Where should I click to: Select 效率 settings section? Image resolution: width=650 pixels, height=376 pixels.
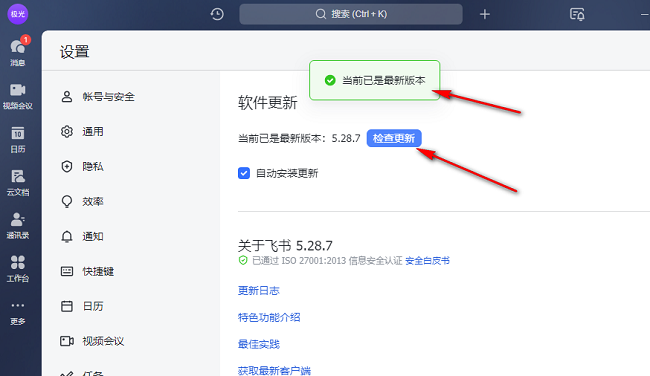(x=82, y=201)
